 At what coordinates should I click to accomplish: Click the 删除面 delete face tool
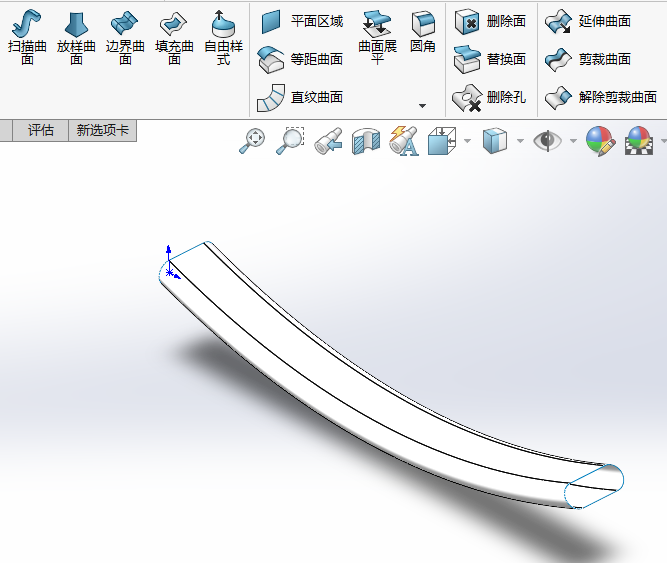pyautogui.click(x=490, y=22)
